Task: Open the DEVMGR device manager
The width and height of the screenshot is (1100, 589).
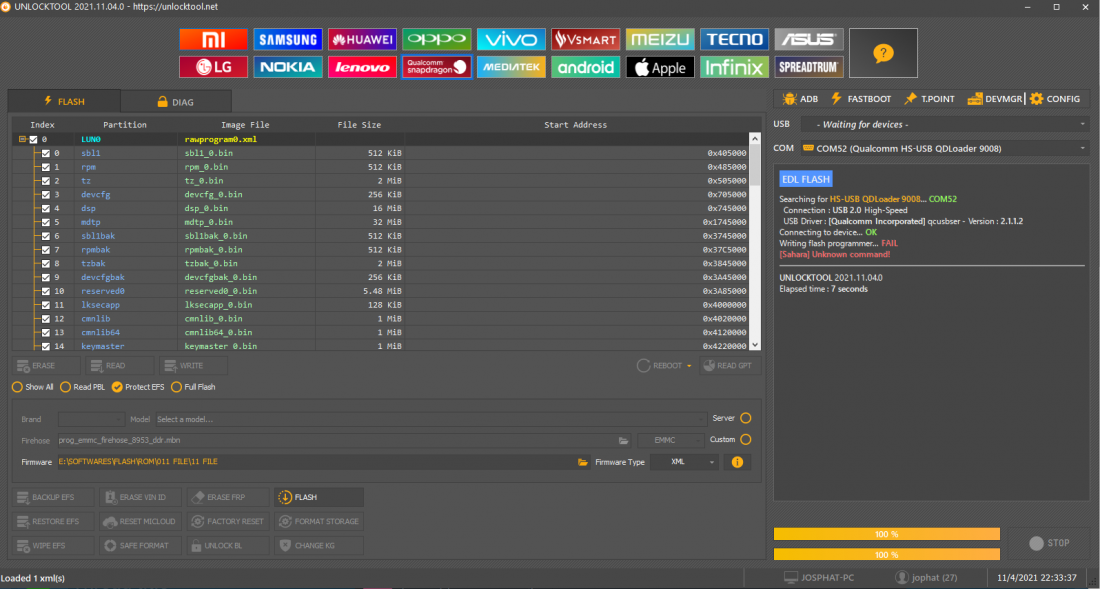Action: pos(994,99)
